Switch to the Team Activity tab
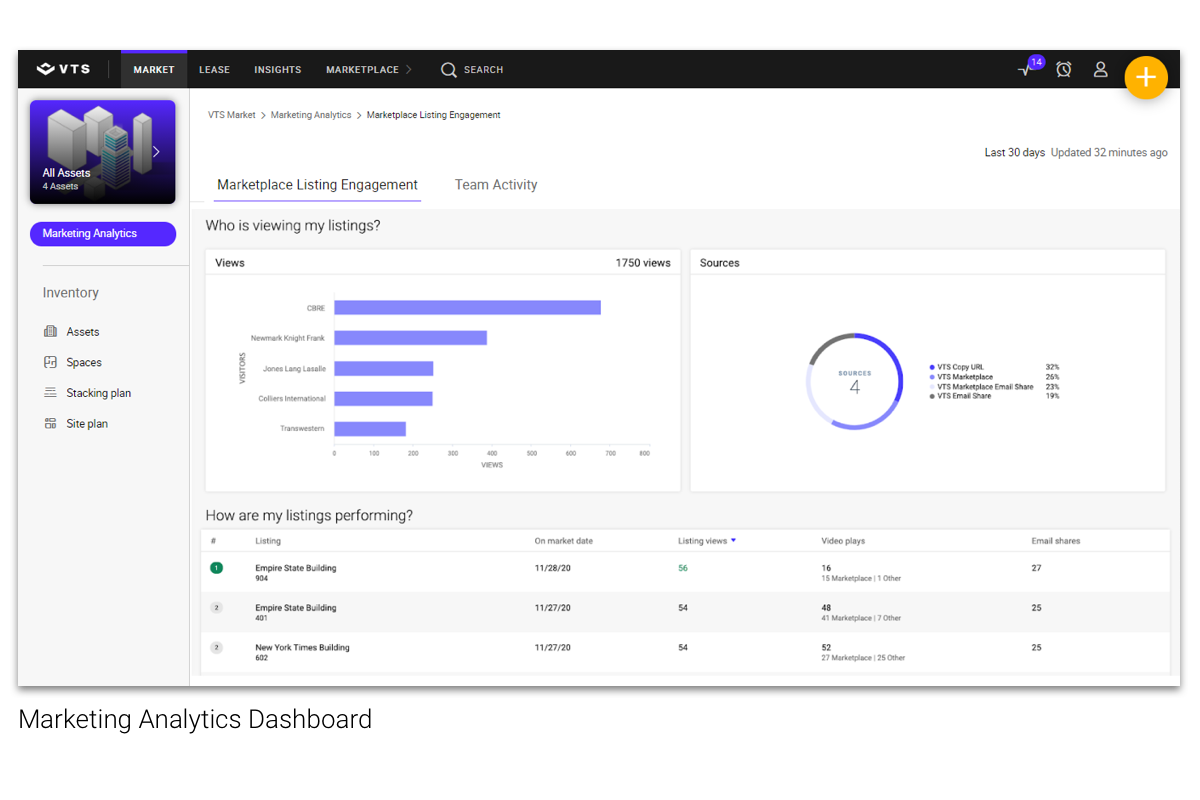The width and height of the screenshot is (1200, 800). (x=496, y=185)
